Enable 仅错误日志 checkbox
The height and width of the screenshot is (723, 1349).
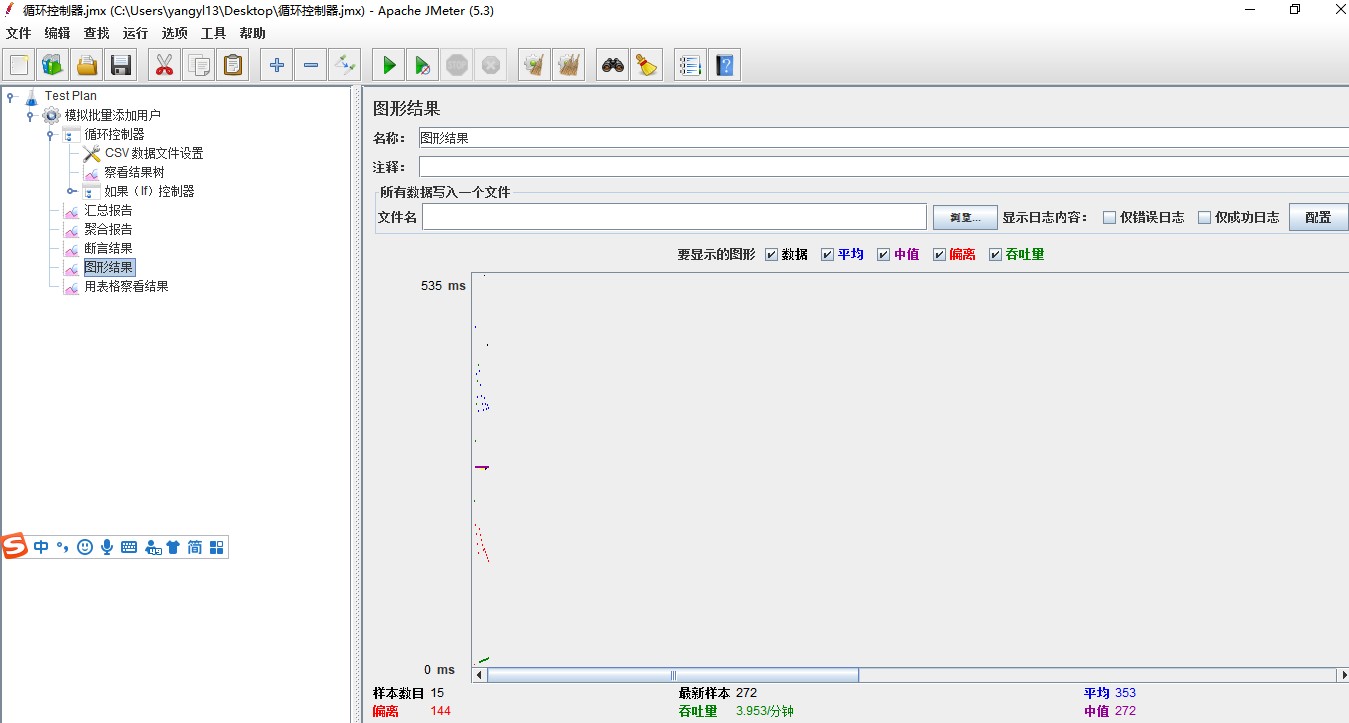point(1110,216)
